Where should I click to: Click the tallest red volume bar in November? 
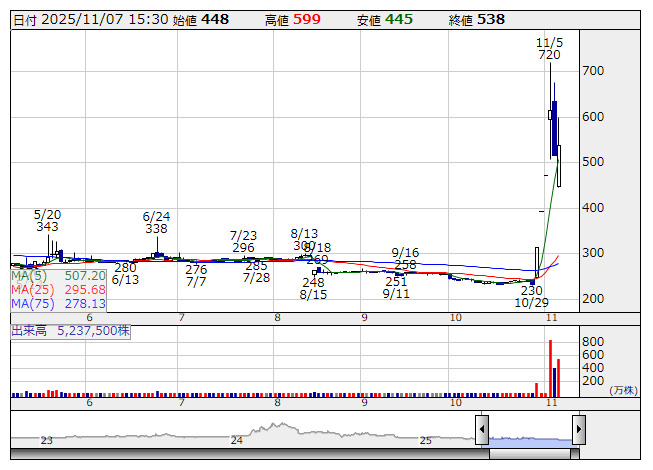point(550,368)
